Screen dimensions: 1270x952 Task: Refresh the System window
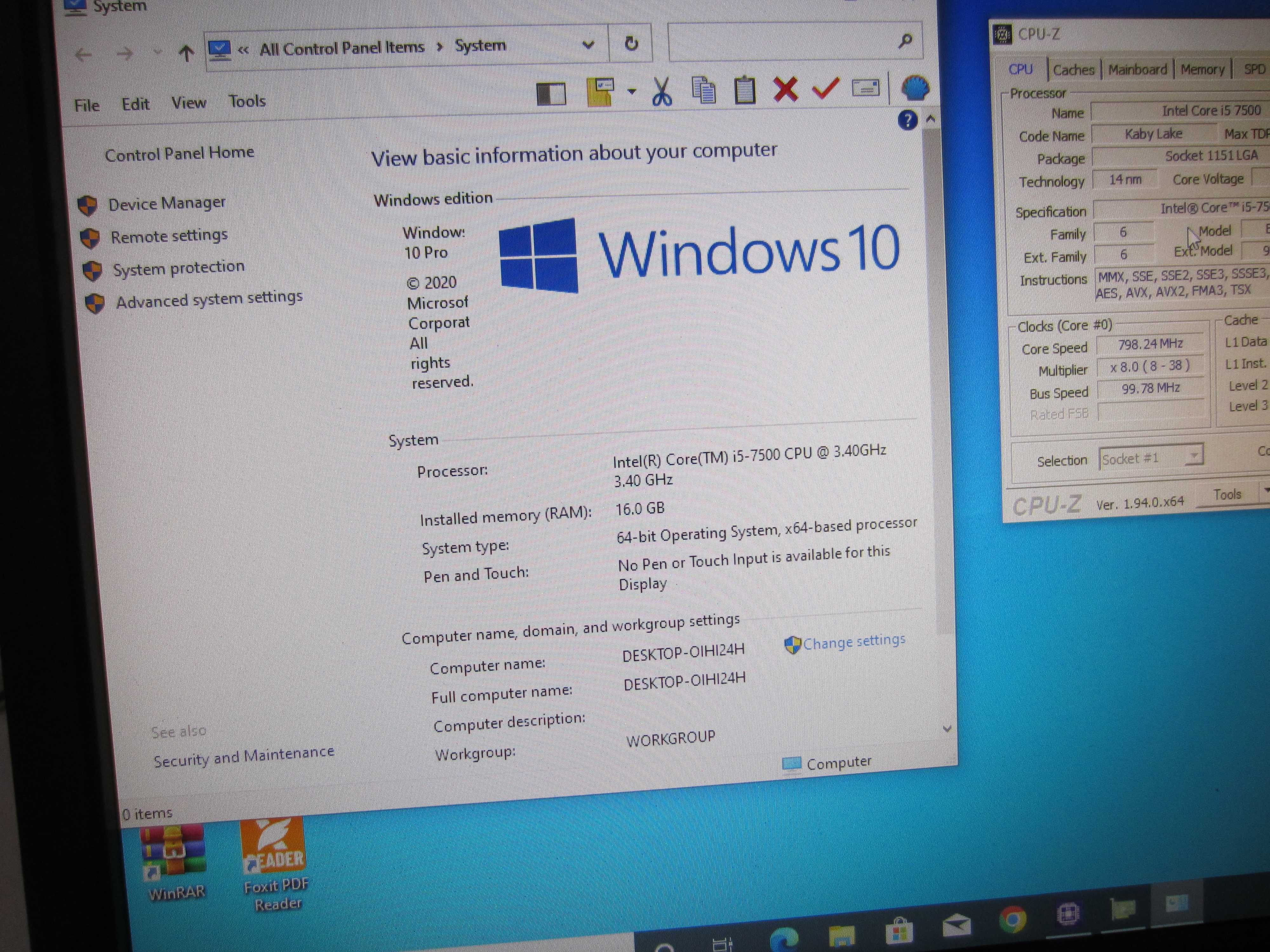(x=631, y=43)
